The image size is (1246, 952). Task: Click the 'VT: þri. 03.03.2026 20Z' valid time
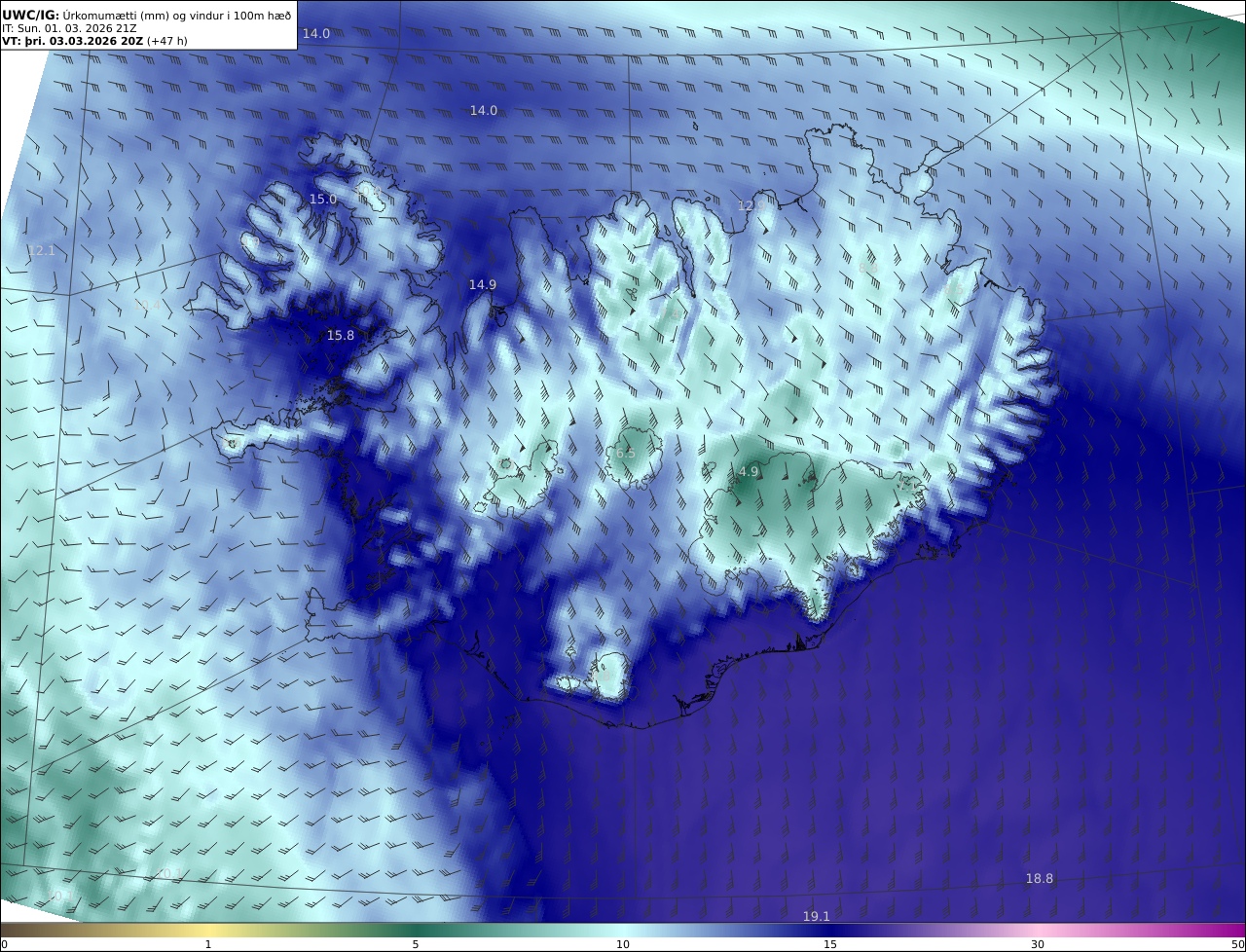pyautogui.click(x=72, y=41)
